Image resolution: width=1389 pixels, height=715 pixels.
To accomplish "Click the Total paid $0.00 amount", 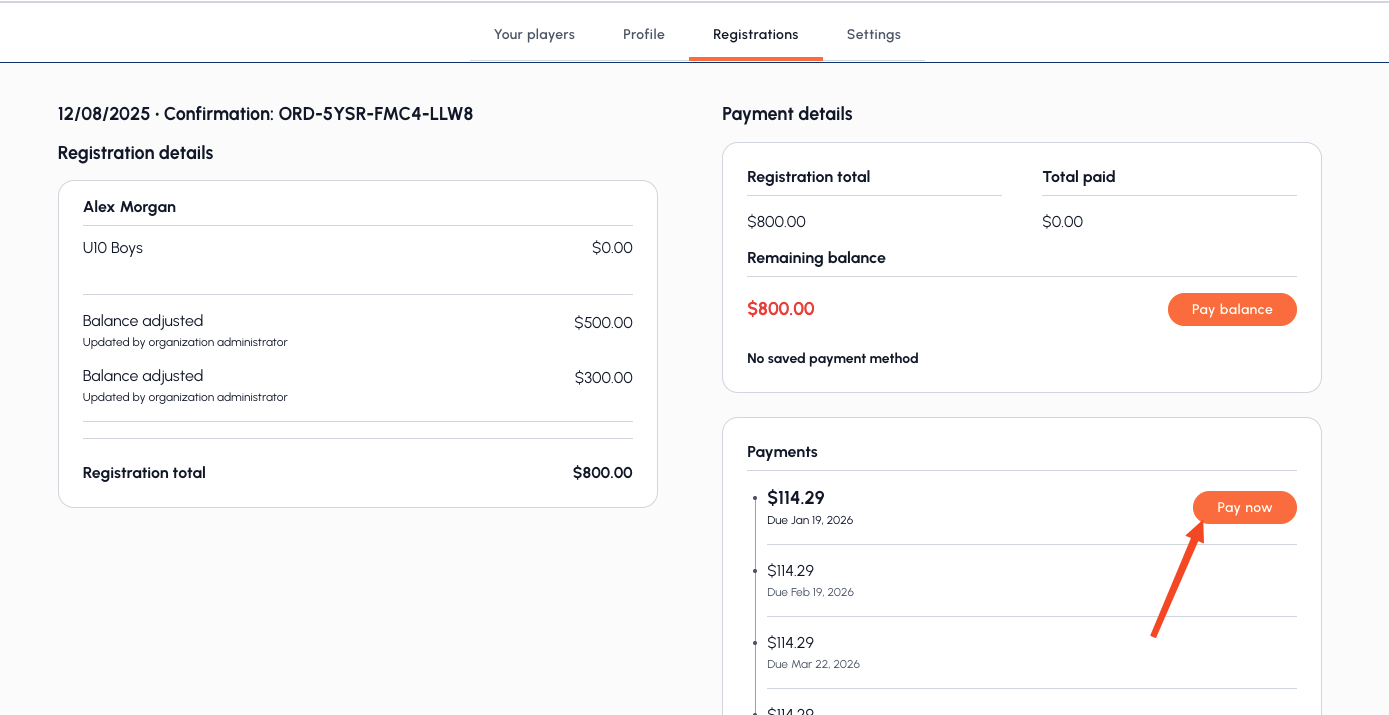I will (1062, 222).
